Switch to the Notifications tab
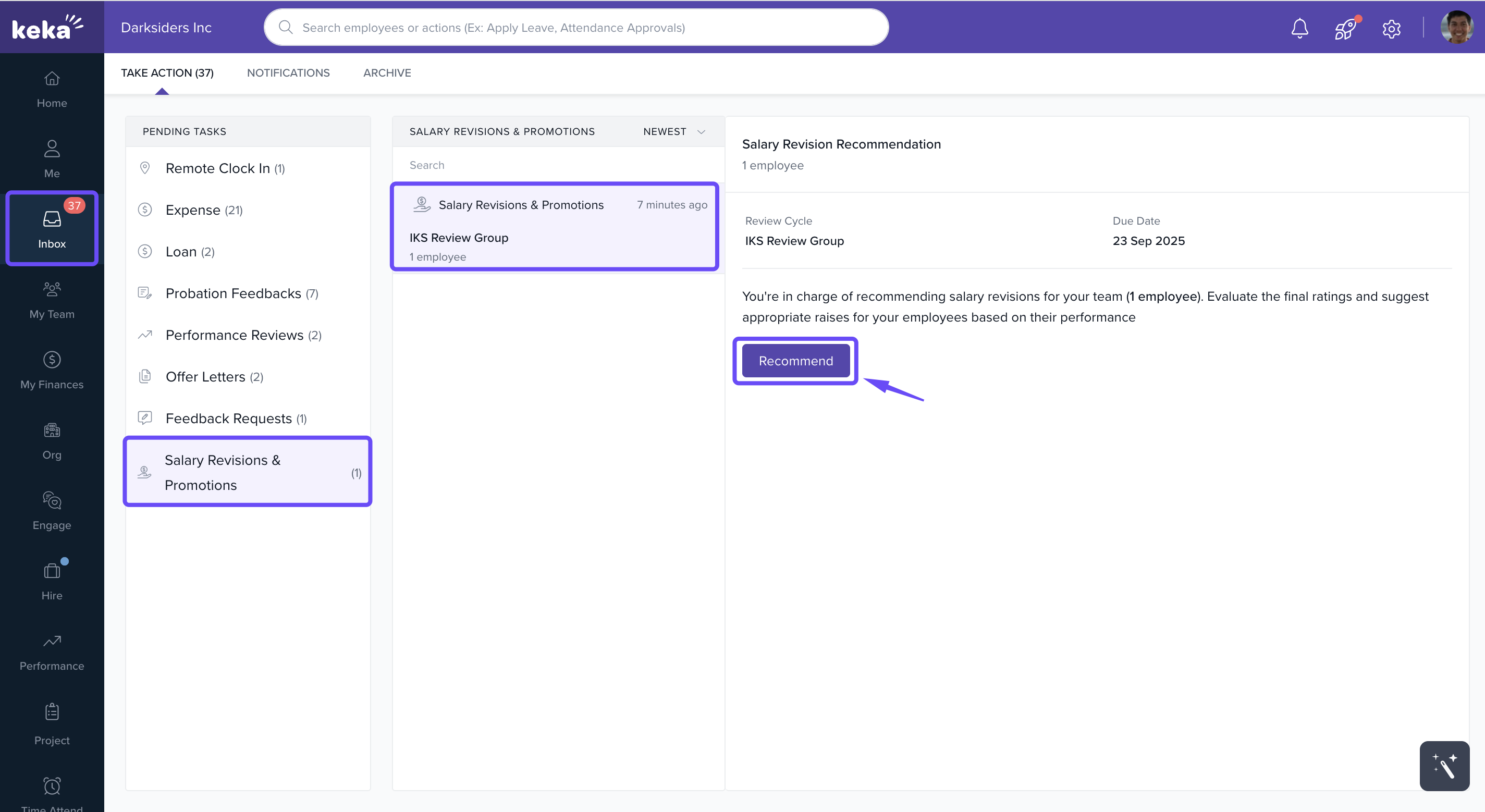The height and width of the screenshot is (812, 1485). click(x=288, y=72)
